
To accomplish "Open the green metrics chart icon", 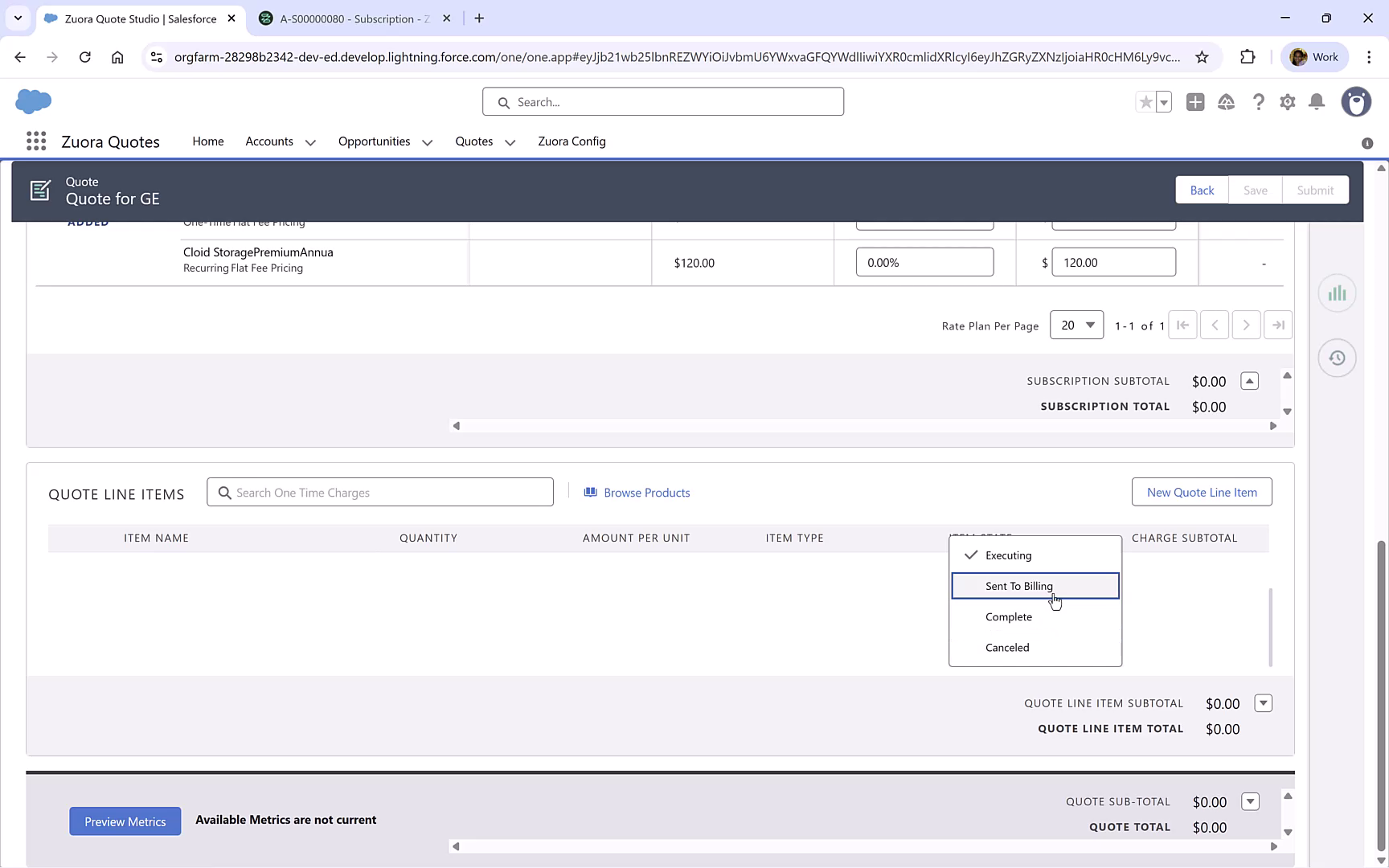I will click(1337, 293).
